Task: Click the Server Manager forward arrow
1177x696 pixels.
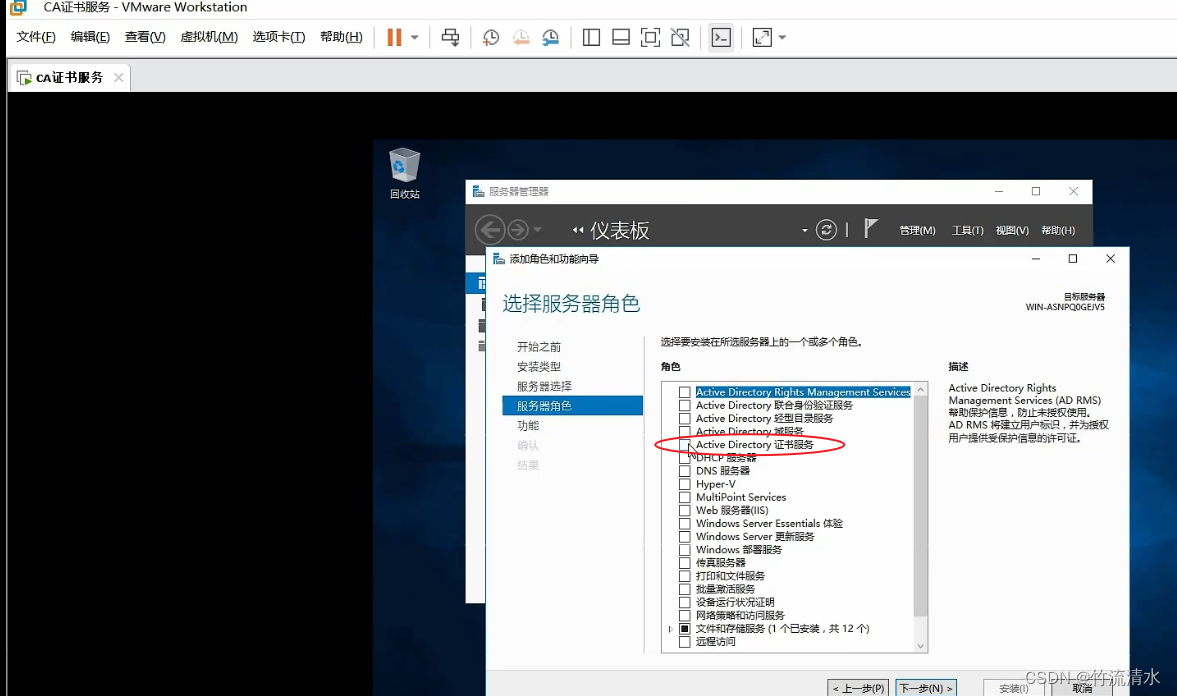Action: [518, 230]
